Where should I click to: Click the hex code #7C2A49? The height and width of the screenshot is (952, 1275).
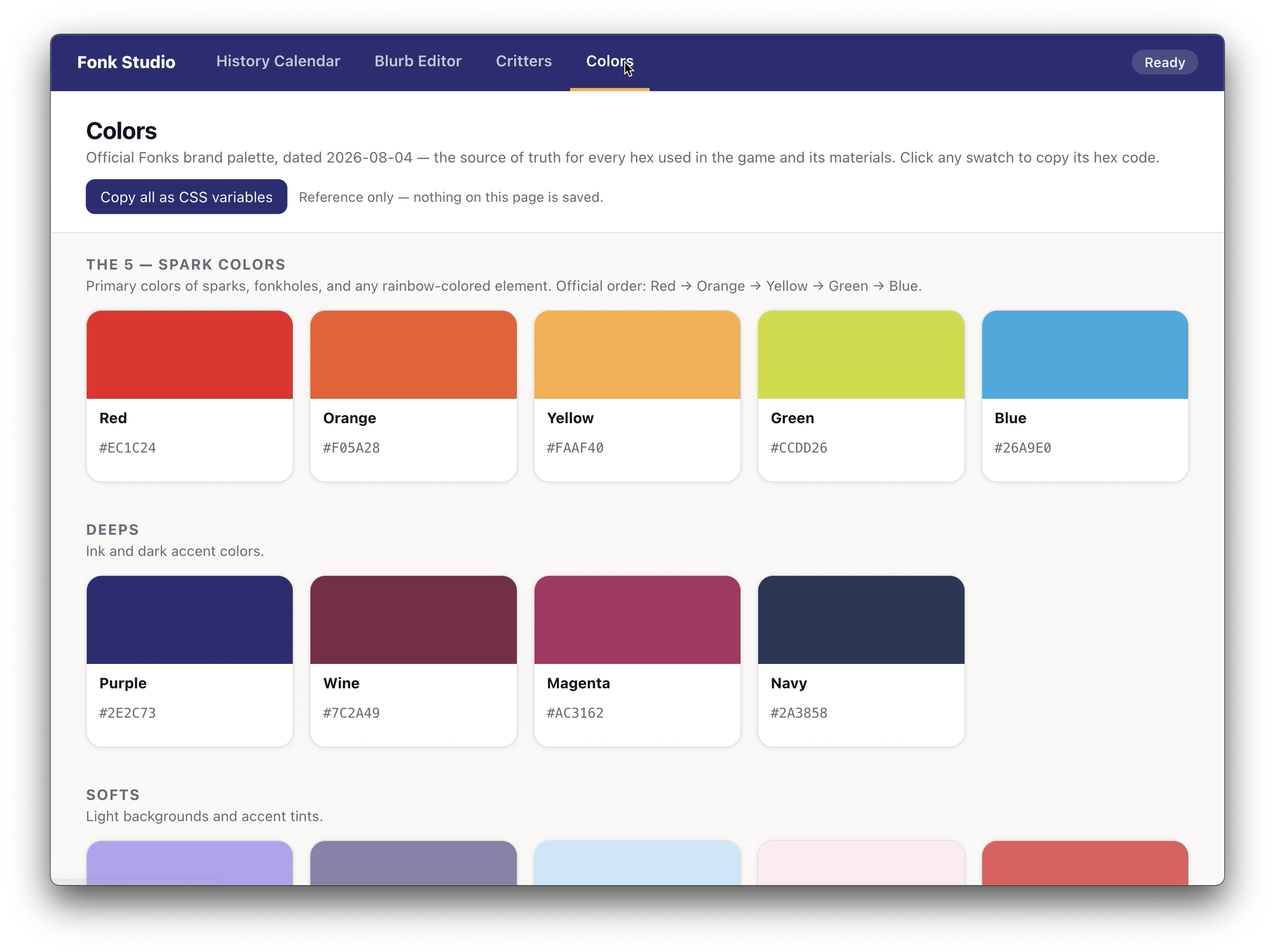pos(351,713)
